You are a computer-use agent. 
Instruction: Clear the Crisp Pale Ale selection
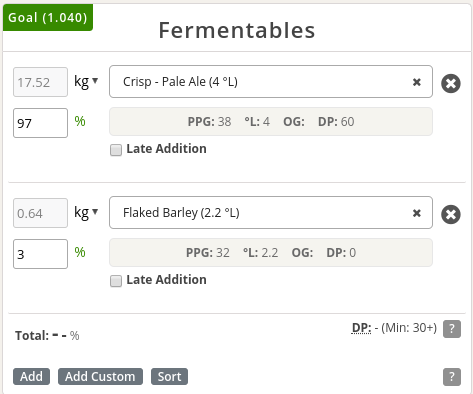pyautogui.click(x=417, y=82)
